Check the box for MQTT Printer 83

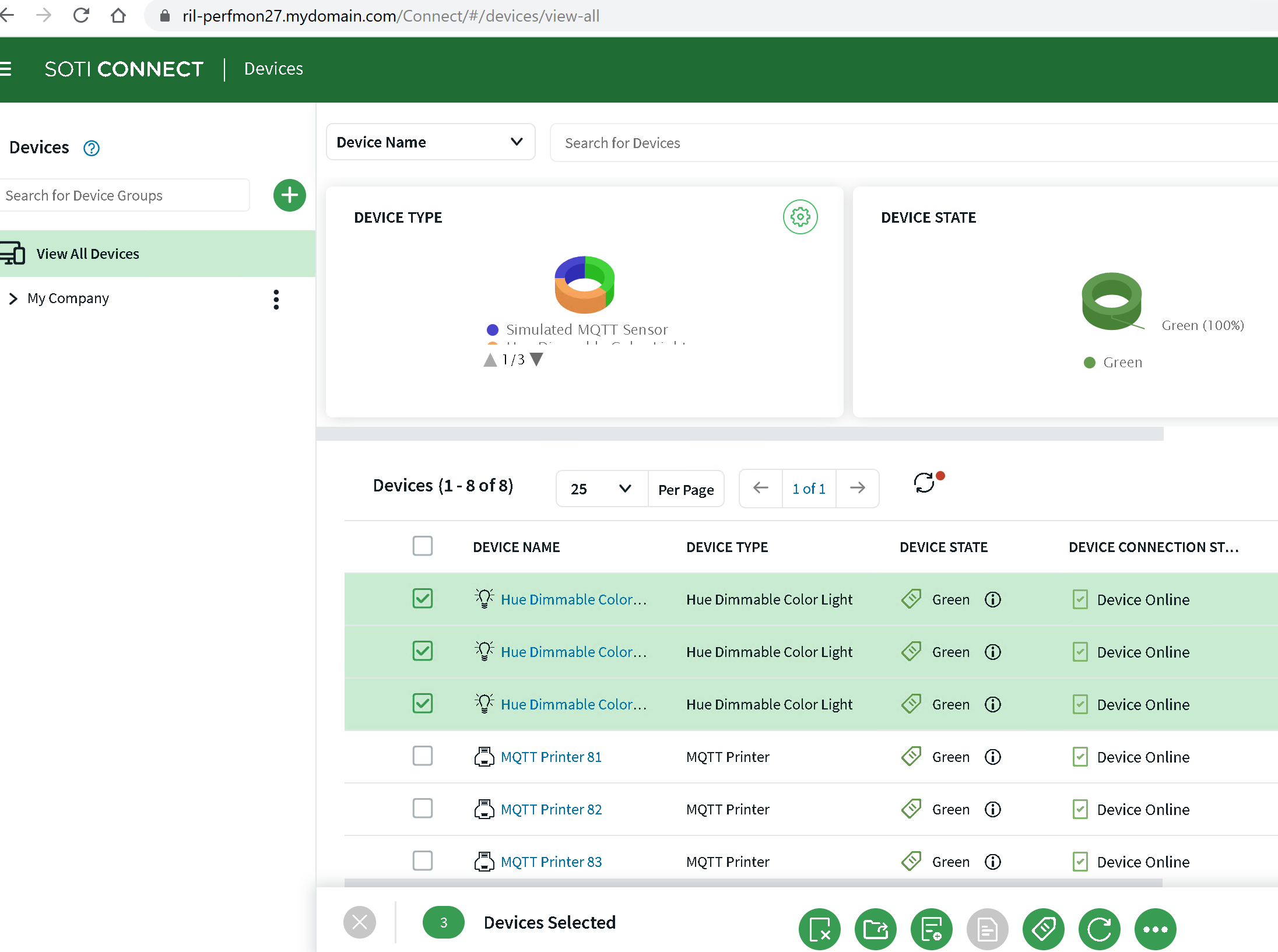423,861
